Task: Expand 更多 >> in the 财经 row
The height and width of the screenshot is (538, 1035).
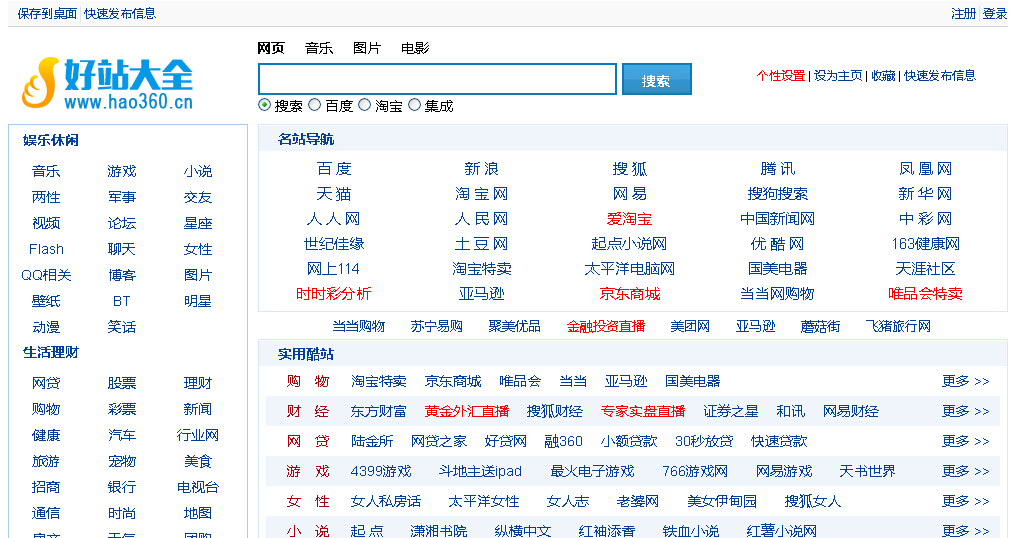Action: [x=966, y=411]
